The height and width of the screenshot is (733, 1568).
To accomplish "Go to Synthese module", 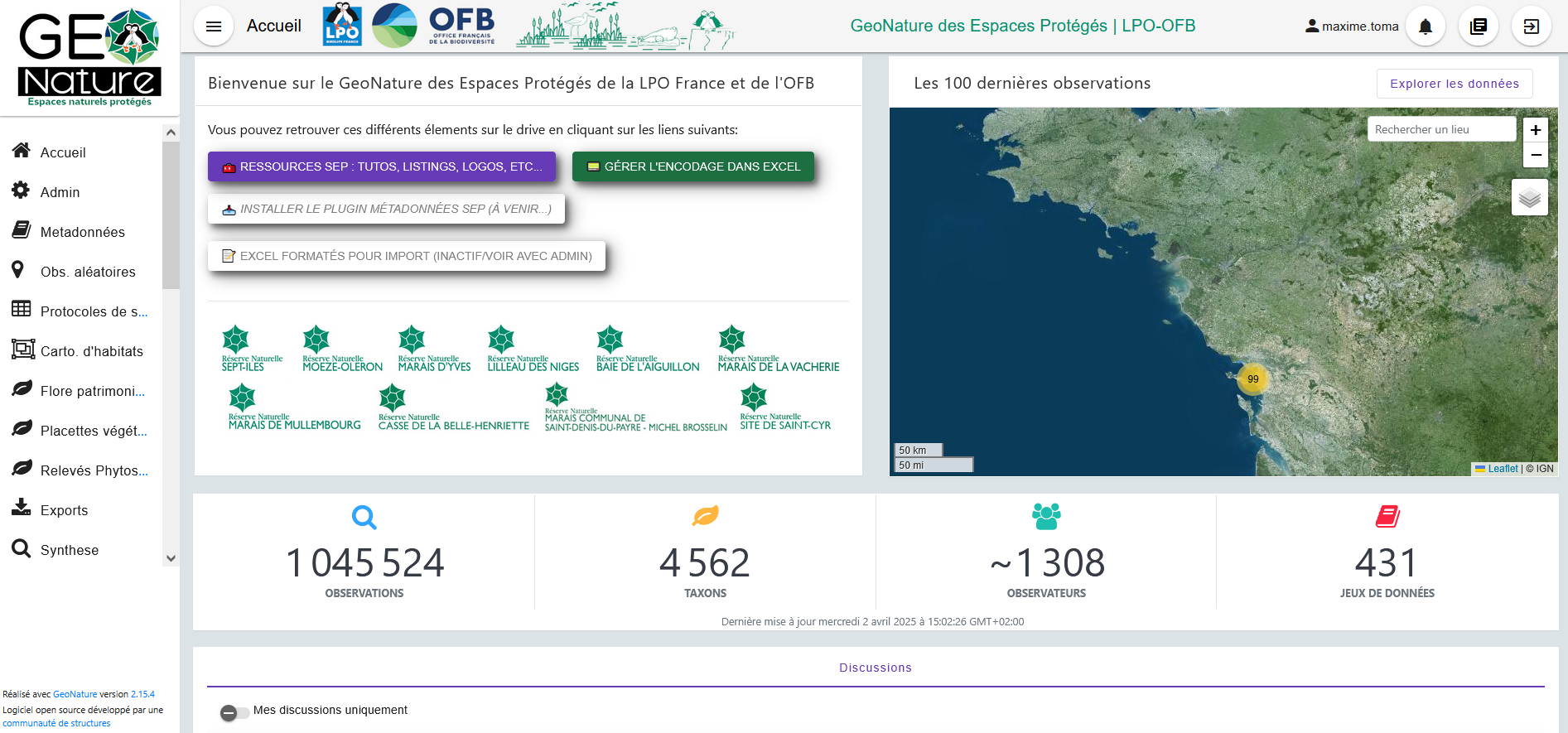I will pos(70,550).
